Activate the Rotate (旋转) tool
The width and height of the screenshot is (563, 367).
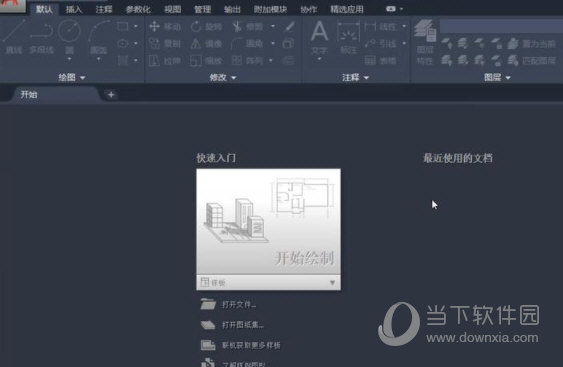(x=206, y=27)
